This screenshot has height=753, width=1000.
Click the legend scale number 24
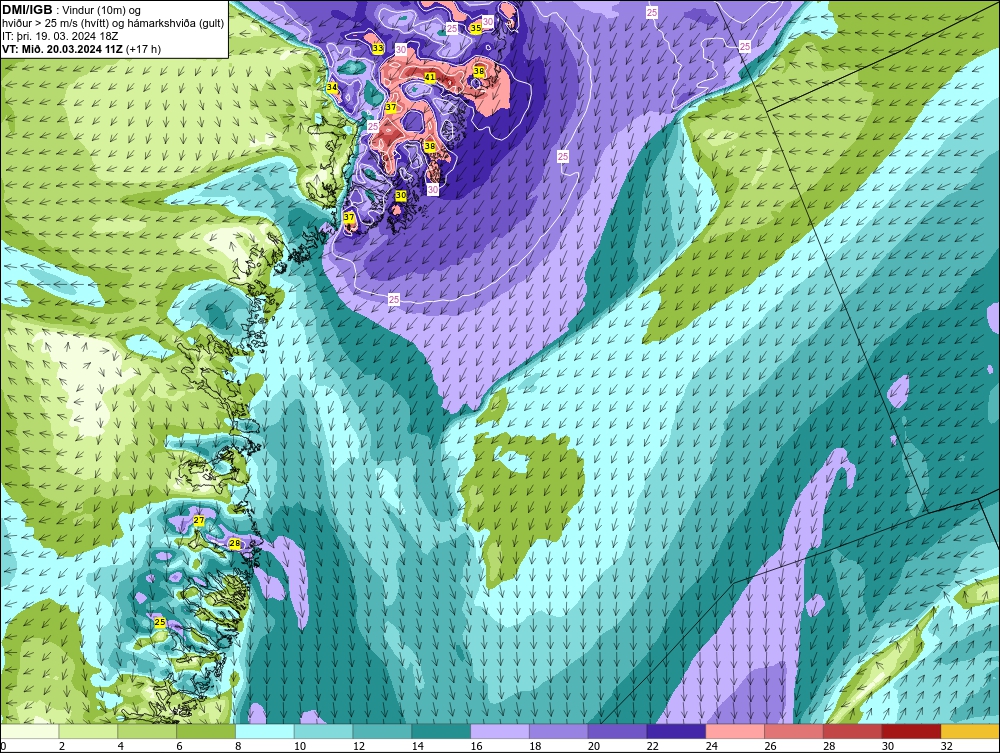[x=712, y=746]
